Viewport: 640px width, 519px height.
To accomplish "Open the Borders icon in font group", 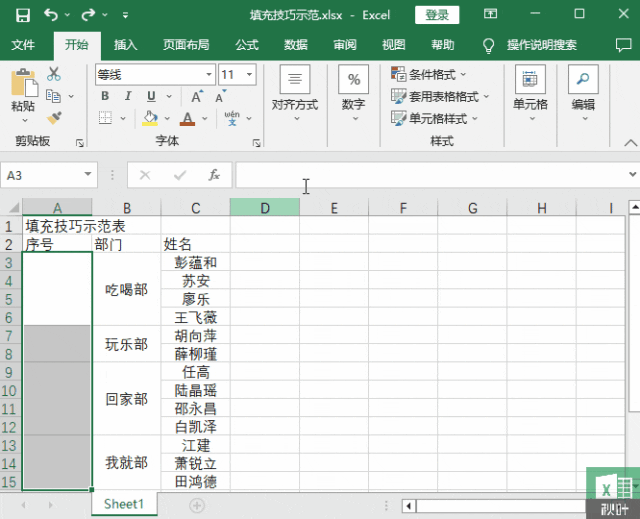I will 105,118.
